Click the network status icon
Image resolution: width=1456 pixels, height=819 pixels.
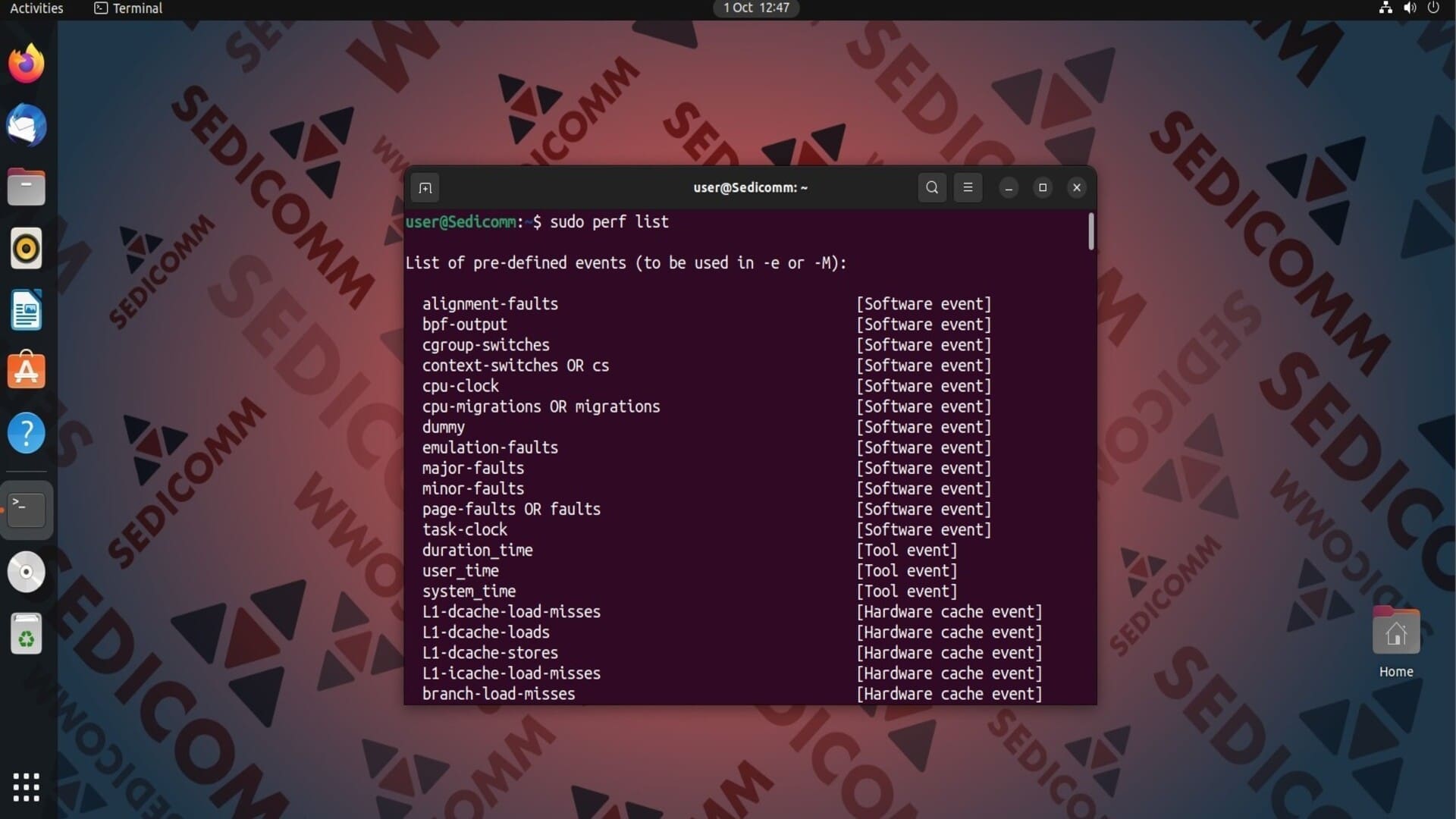[x=1385, y=8]
